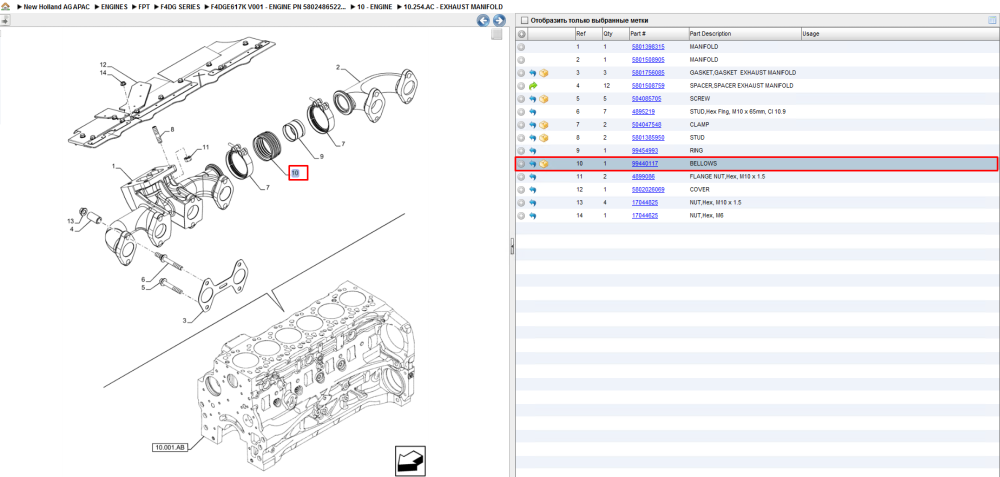Viewport: 1000px width, 477px height.
Task: Select the round marker for COVER row
Action: (521, 189)
